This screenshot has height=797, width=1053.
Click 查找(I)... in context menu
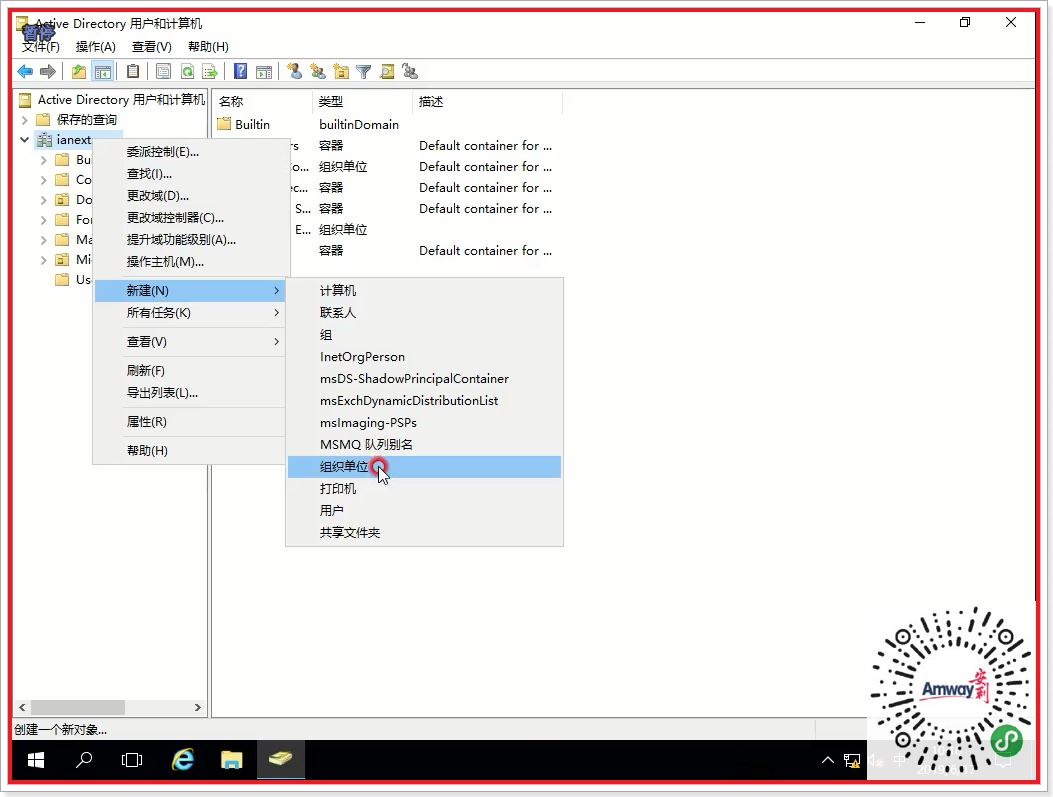[x=190, y=174]
